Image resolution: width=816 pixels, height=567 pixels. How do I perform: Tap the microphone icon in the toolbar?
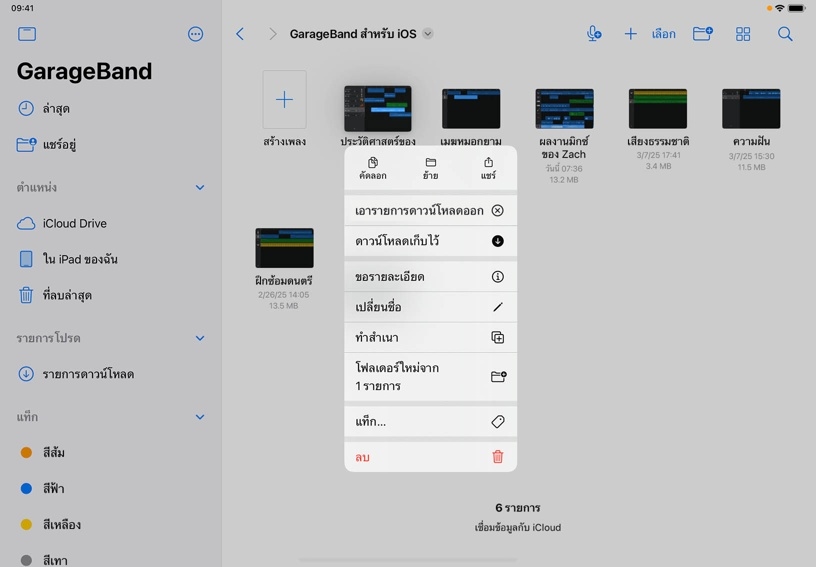(x=594, y=34)
